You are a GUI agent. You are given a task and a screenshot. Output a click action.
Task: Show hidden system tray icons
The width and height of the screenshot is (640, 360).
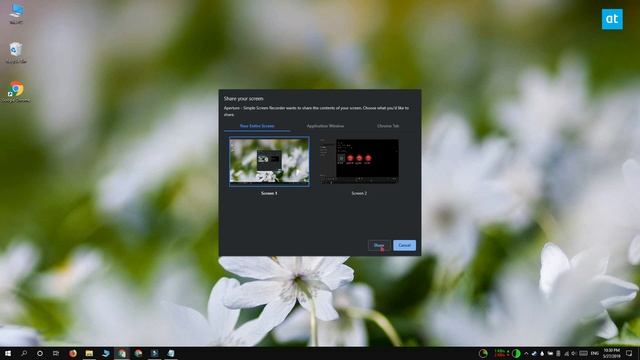pyautogui.click(x=526, y=353)
